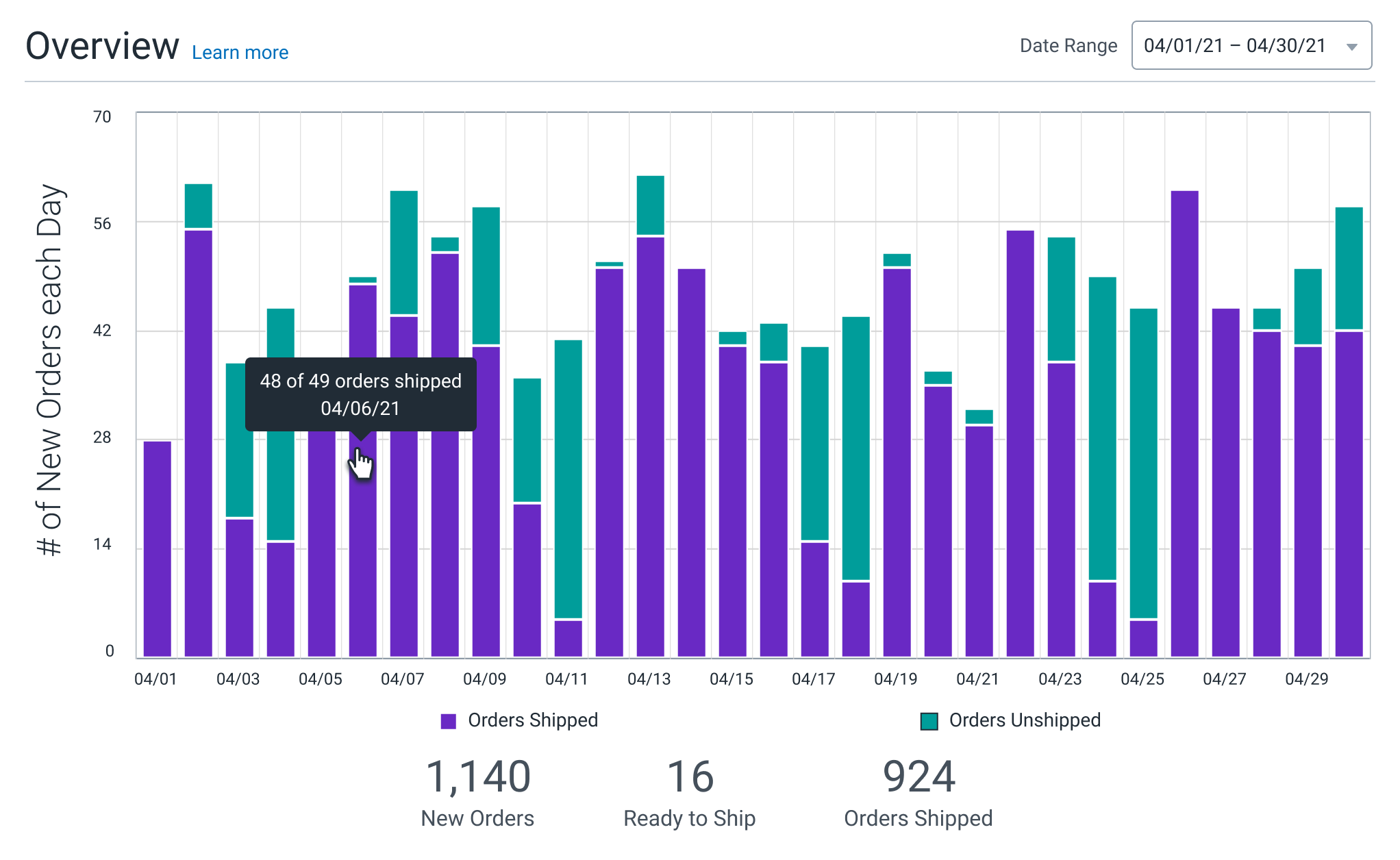Click the Date Range dropdown arrow
The width and height of the screenshot is (1400, 860).
[x=1351, y=47]
